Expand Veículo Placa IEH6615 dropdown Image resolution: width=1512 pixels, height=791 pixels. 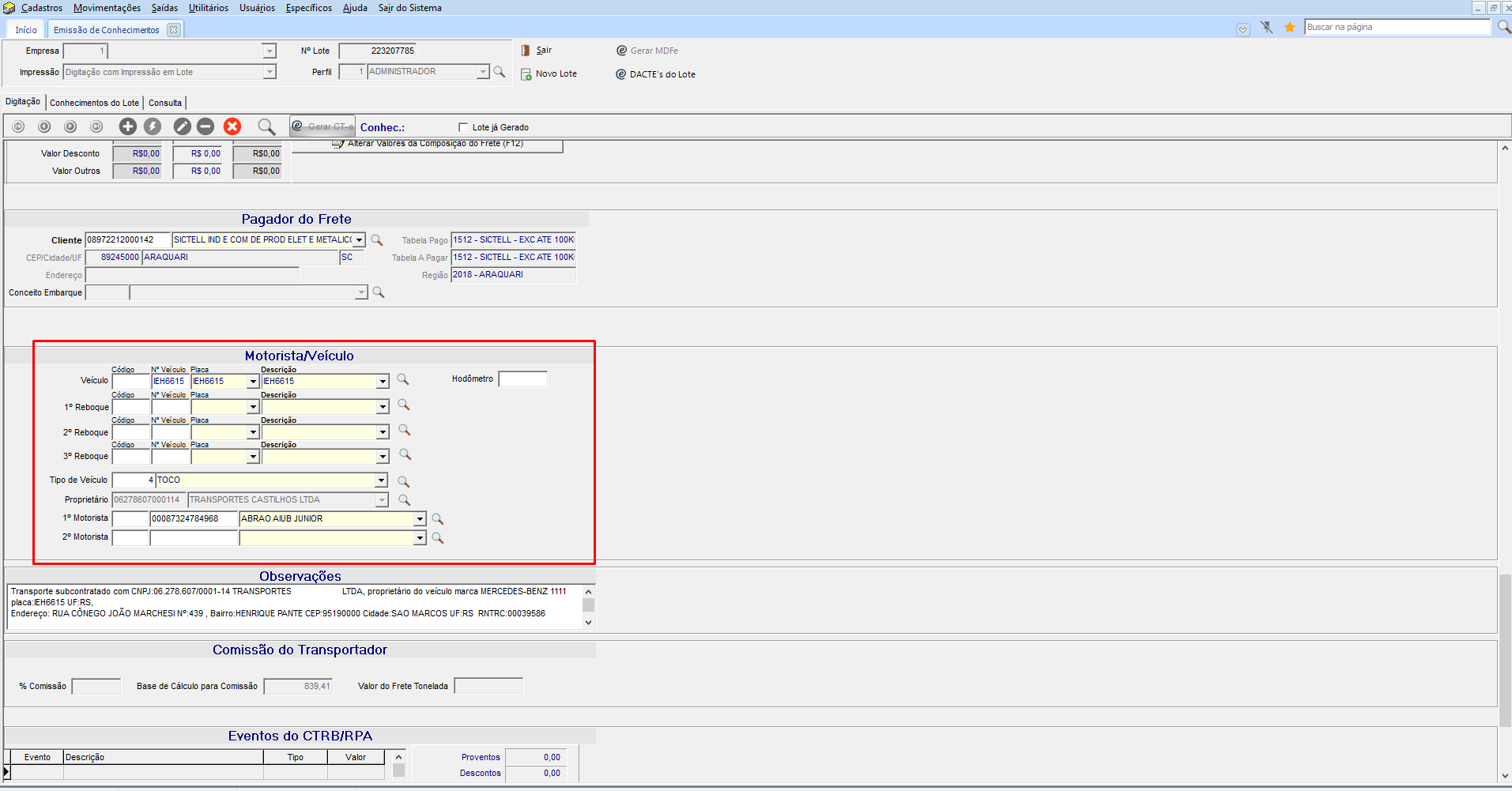[x=253, y=382]
